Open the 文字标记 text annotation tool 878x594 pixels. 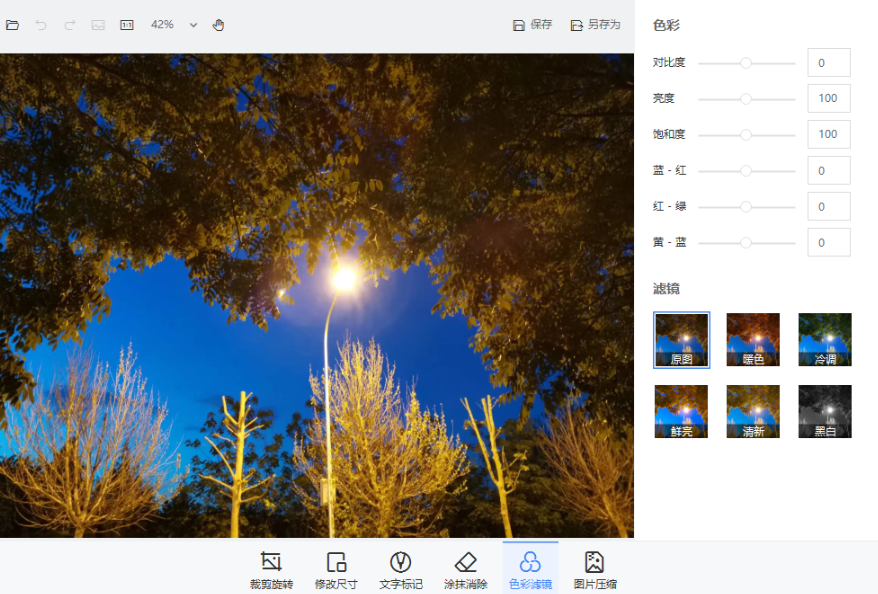(400, 569)
